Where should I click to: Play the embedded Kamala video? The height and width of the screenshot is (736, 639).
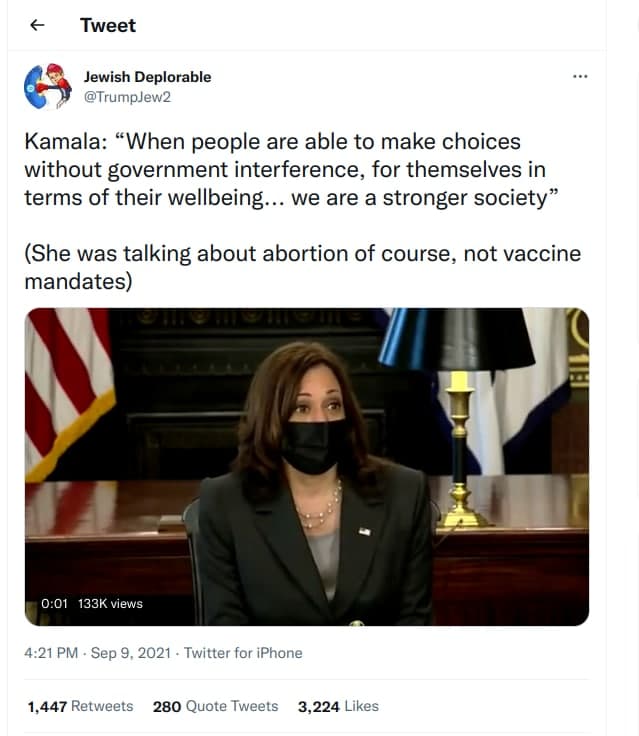(307, 467)
